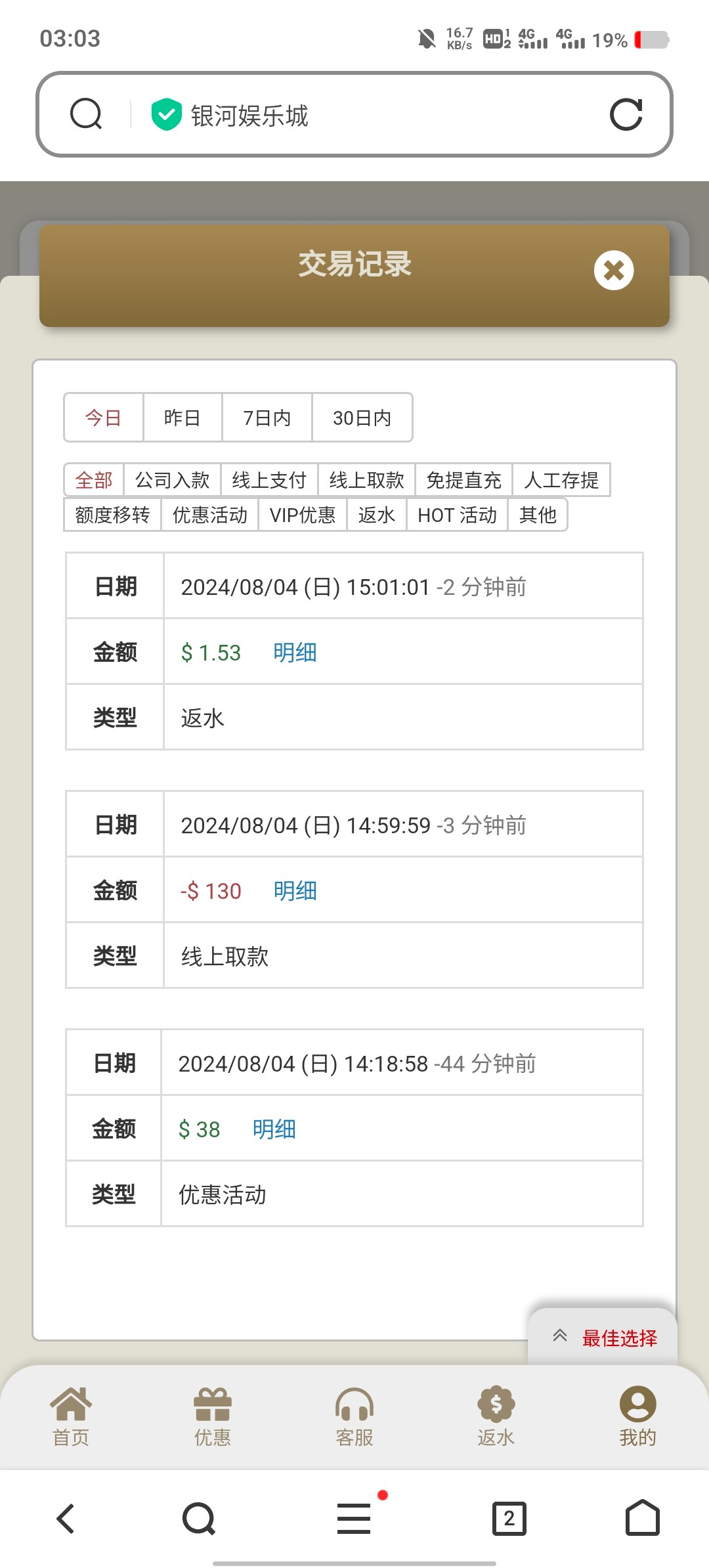Expand the best choice panel
Image resolution: width=709 pixels, height=1568 pixels.
[603, 1338]
